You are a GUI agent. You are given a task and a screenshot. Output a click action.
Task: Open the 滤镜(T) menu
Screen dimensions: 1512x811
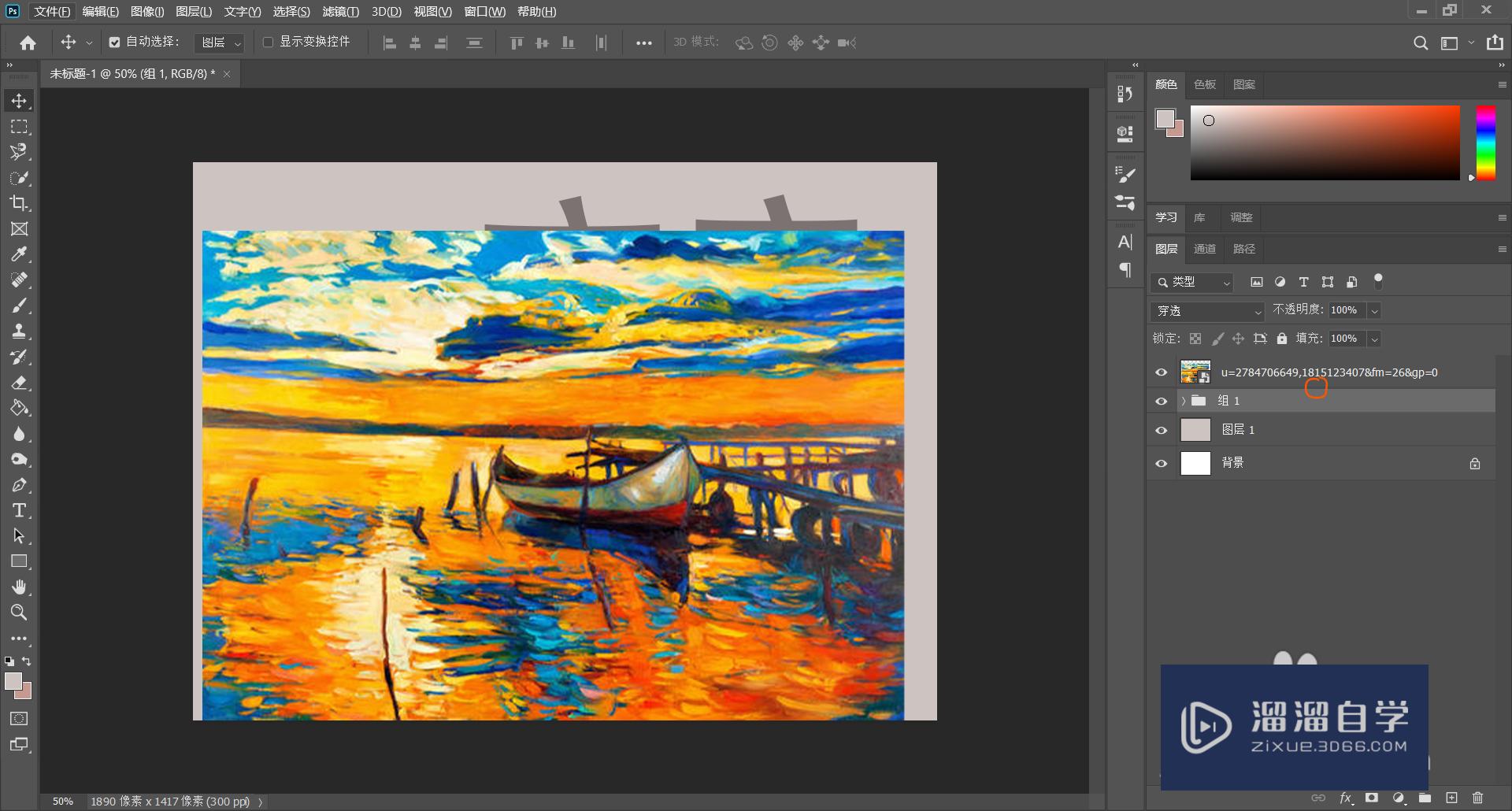[x=340, y=12]
